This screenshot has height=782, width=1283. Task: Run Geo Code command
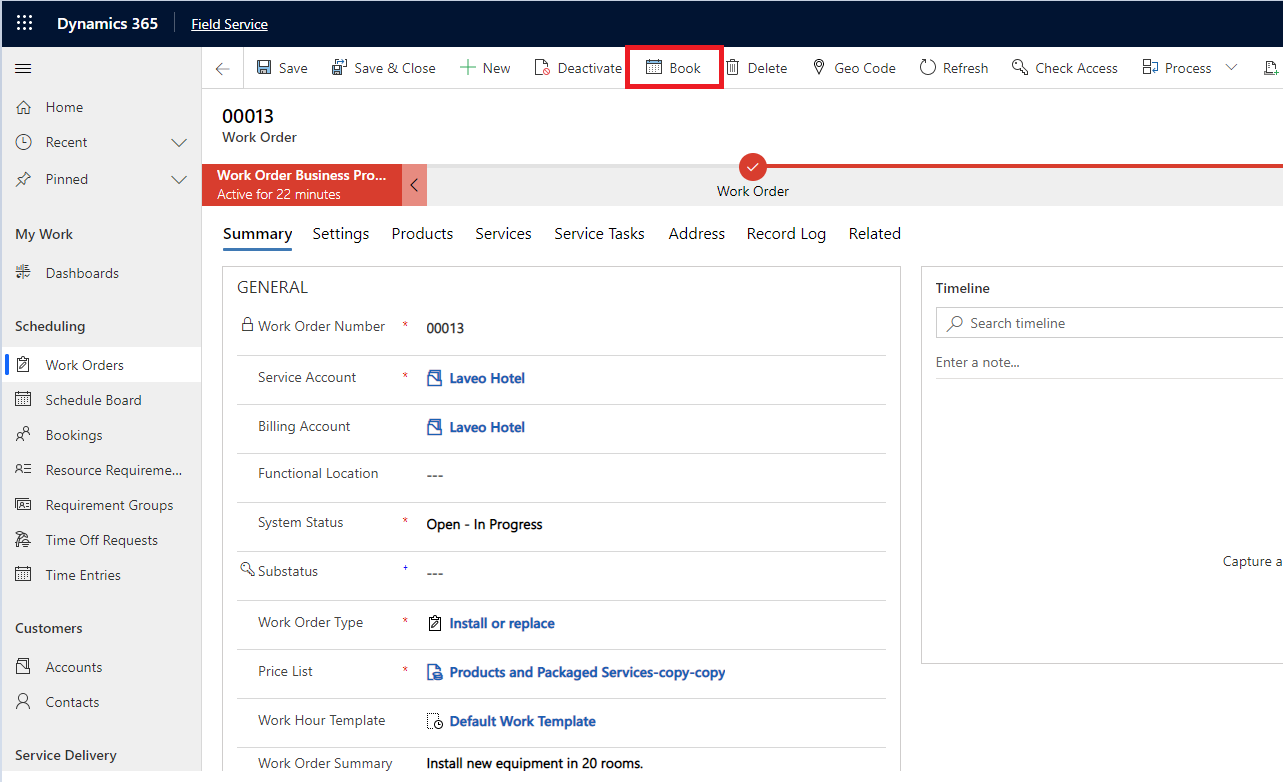[853, 68]
